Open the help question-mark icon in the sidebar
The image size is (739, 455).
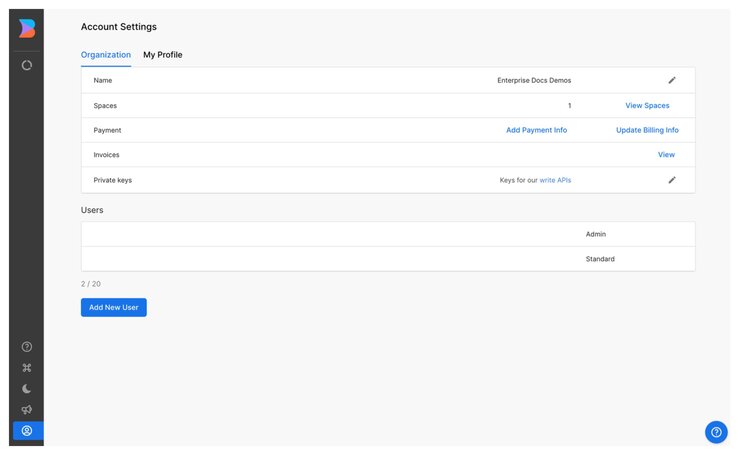point(27,347)
